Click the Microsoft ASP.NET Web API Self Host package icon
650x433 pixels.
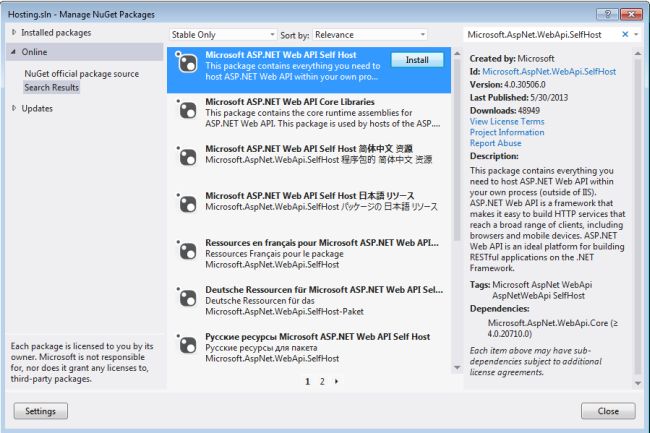click(187, 63)
